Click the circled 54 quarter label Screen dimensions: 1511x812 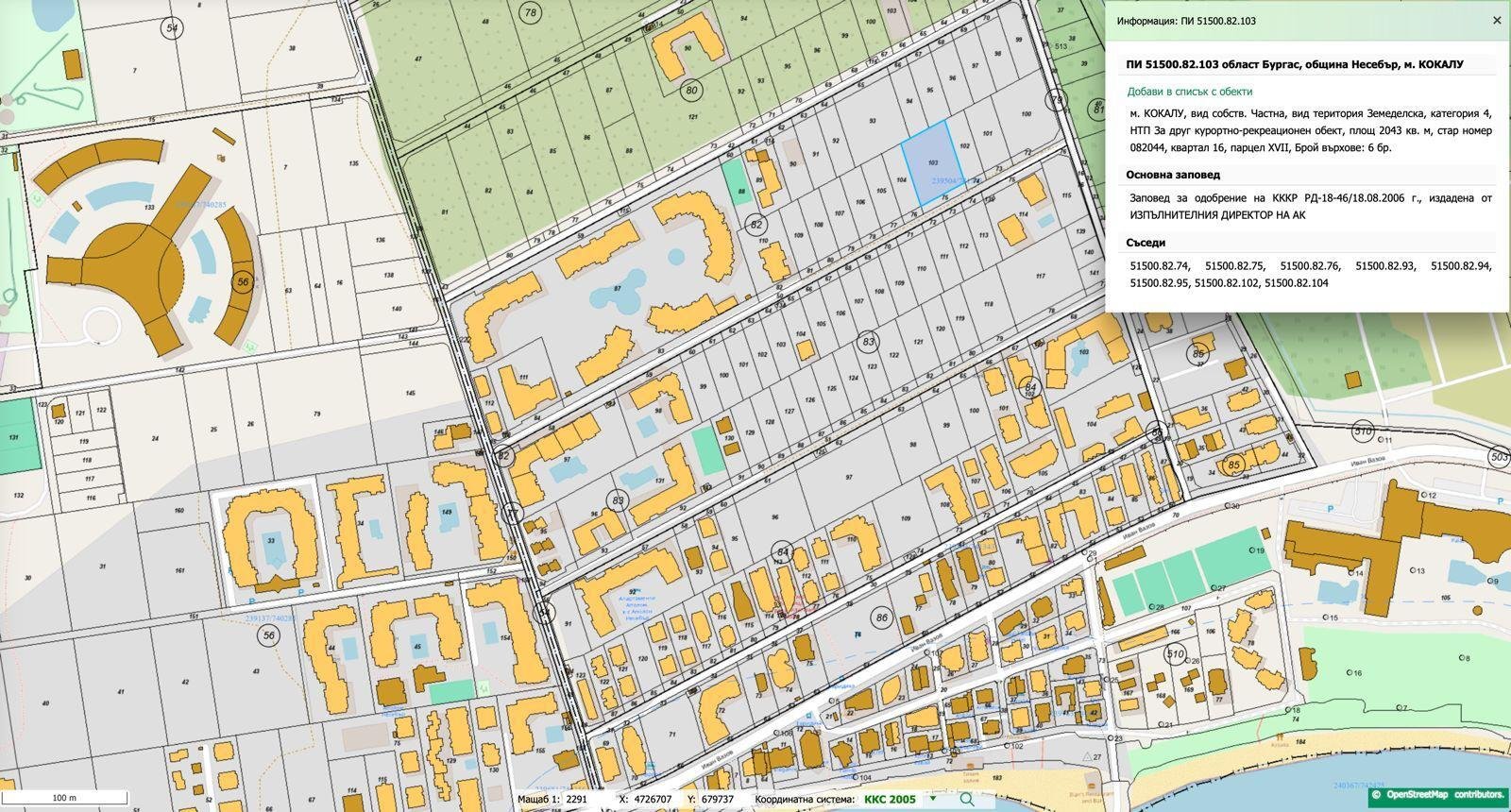pyautogui.click(x=171, y=28)
